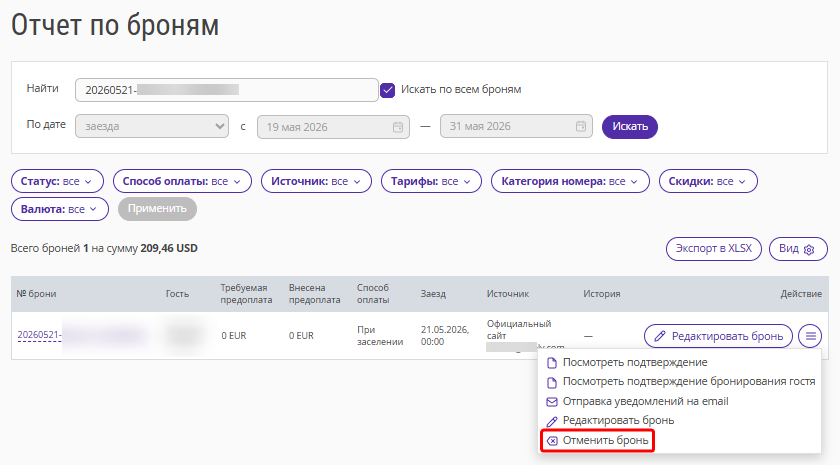Screen dimensions: 840x465
Task: Click the cancel icon beside Отменить бронь
Action: 552,441
